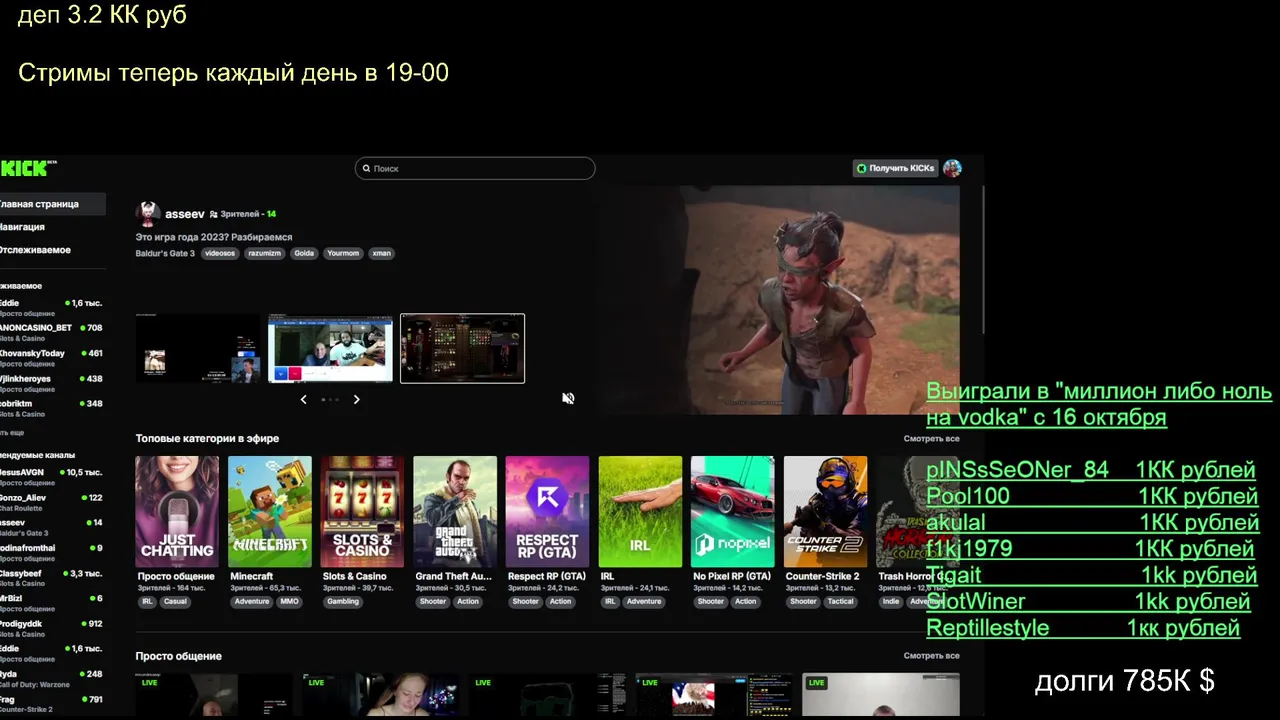This screenshot has height=720, width=1280.
Task: Click the page vertical scrollbar
Action: coord(982,260)
